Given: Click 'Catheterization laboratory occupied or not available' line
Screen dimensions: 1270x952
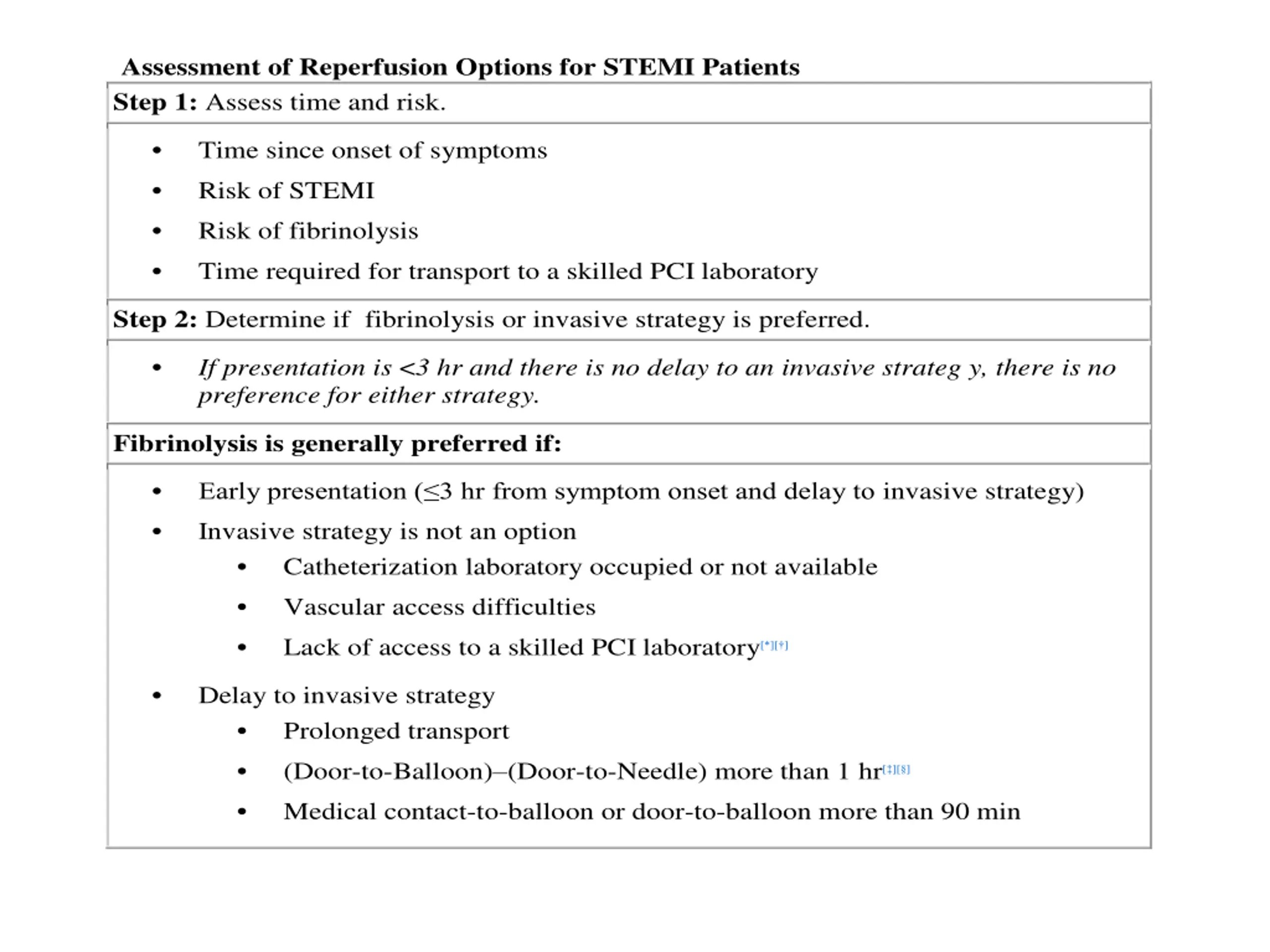Looking at the screenshot, I should (x=580, y=568).
